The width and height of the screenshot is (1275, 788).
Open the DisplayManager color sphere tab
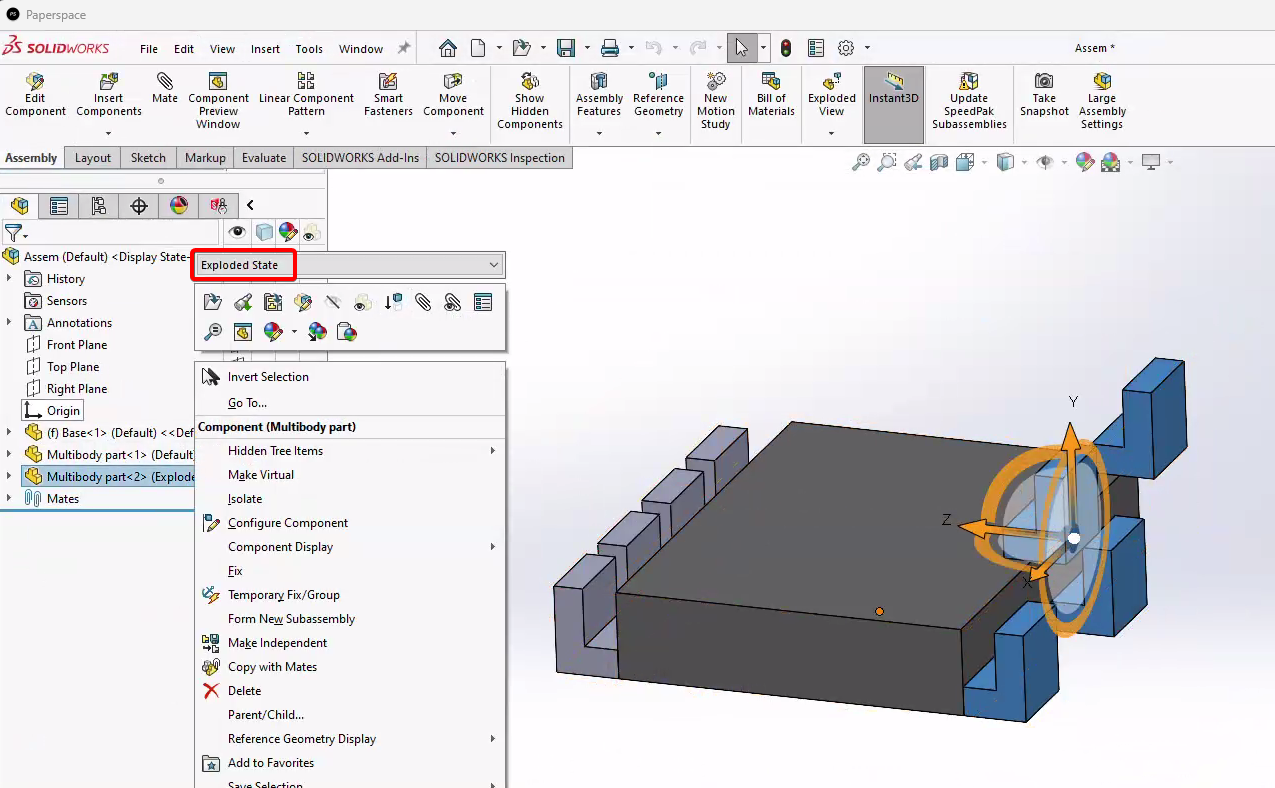click(x=179, y=206)
